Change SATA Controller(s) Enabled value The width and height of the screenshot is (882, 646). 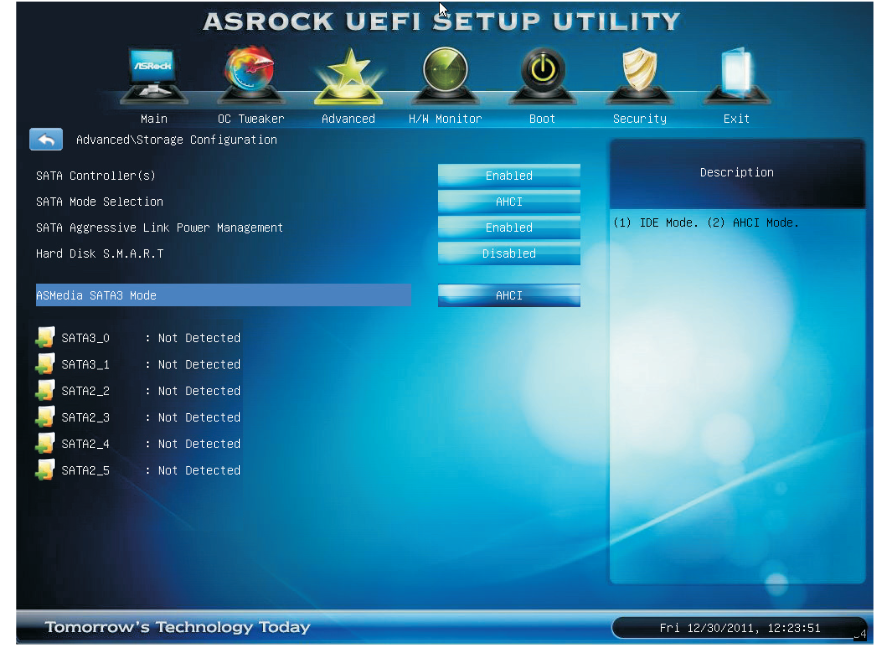tap(509, 176)
